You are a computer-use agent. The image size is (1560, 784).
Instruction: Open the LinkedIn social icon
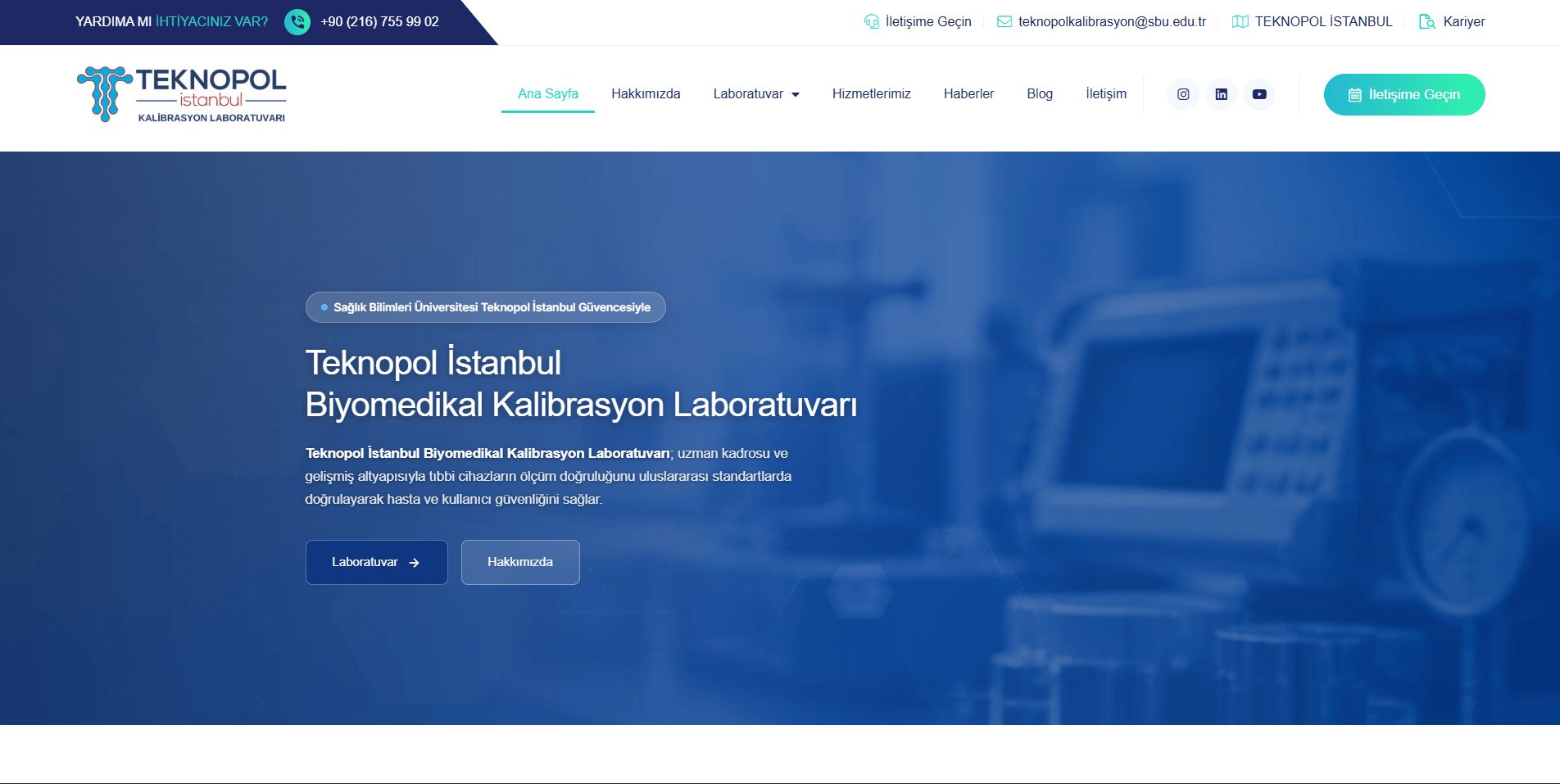point(1222,94)
